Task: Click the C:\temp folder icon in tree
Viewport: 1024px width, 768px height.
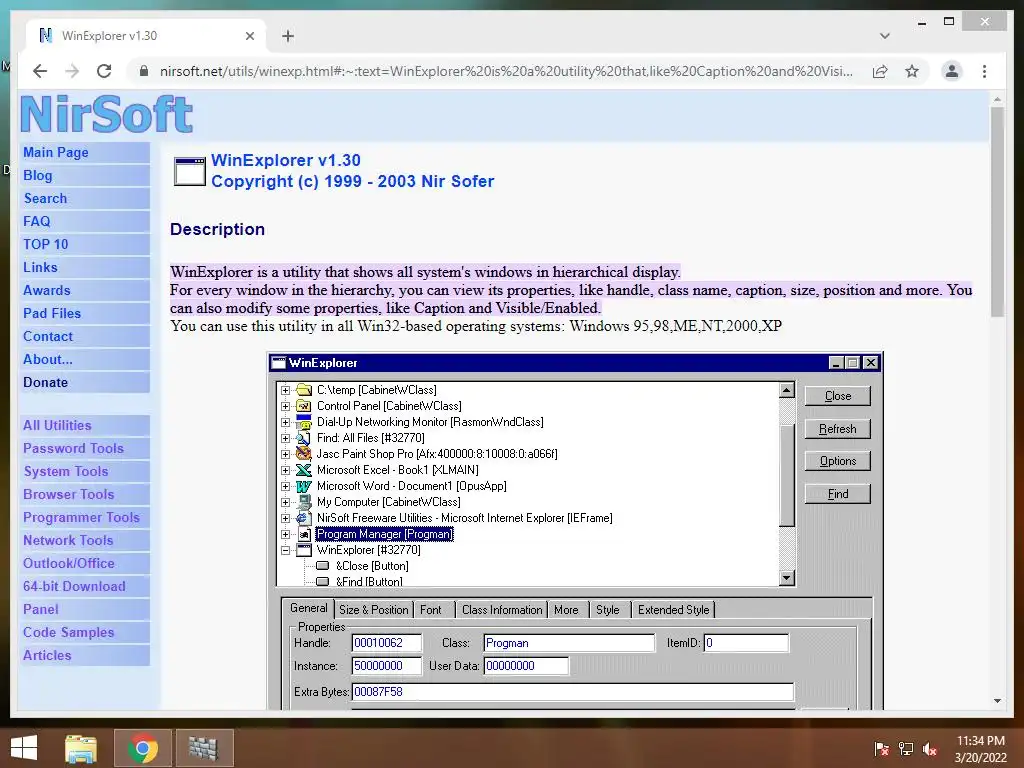Action: coord(304,390)
